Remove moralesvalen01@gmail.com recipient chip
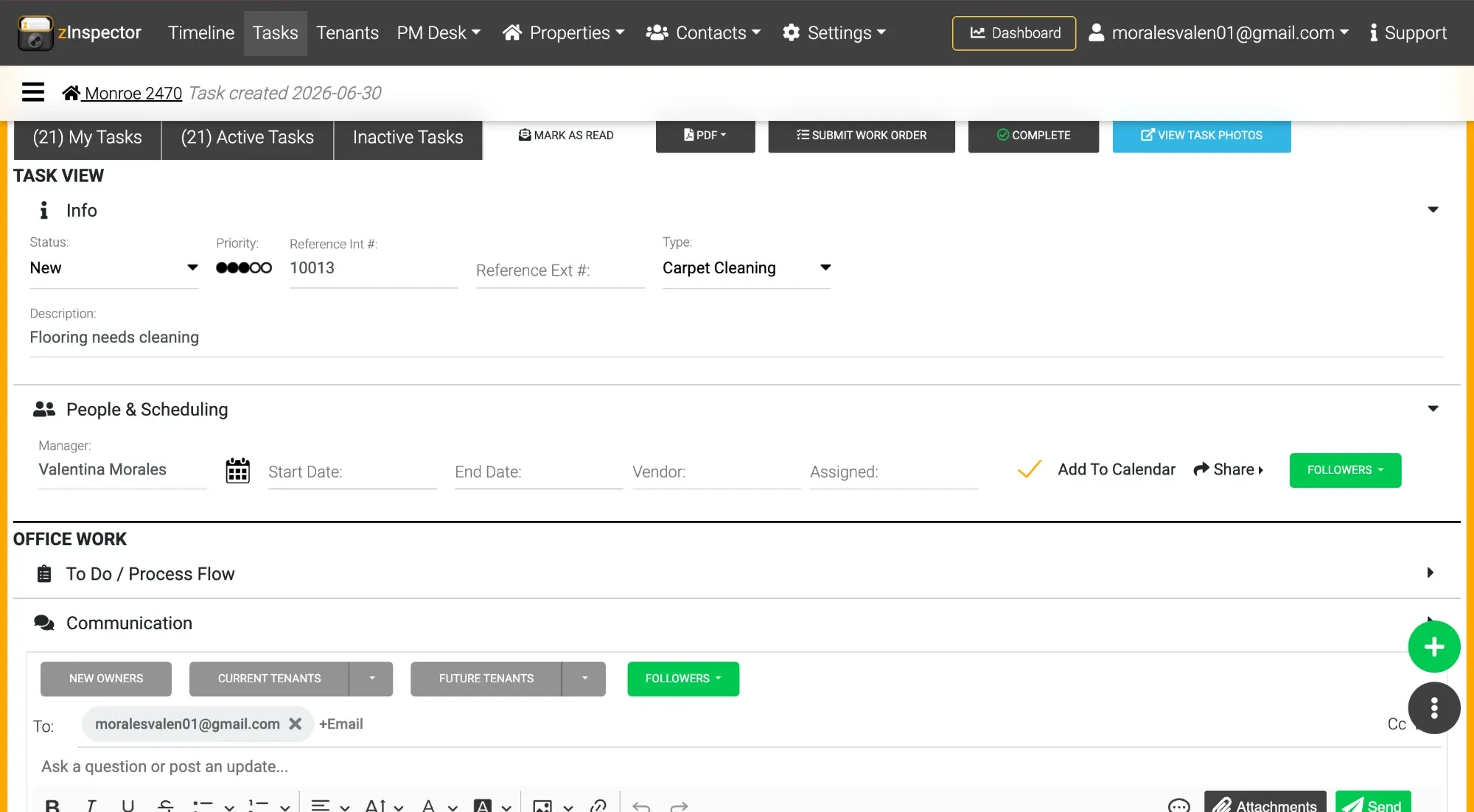Screen dimensions: 1474x812 295,724
